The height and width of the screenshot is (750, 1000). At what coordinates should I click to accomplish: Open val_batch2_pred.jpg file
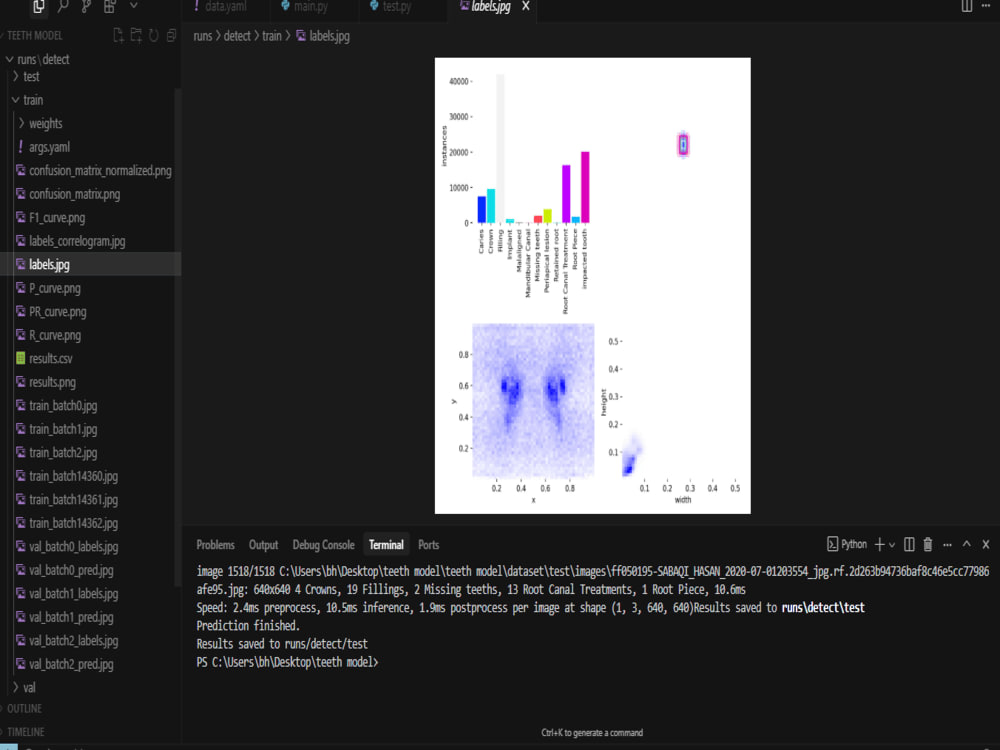click(71, 665)
